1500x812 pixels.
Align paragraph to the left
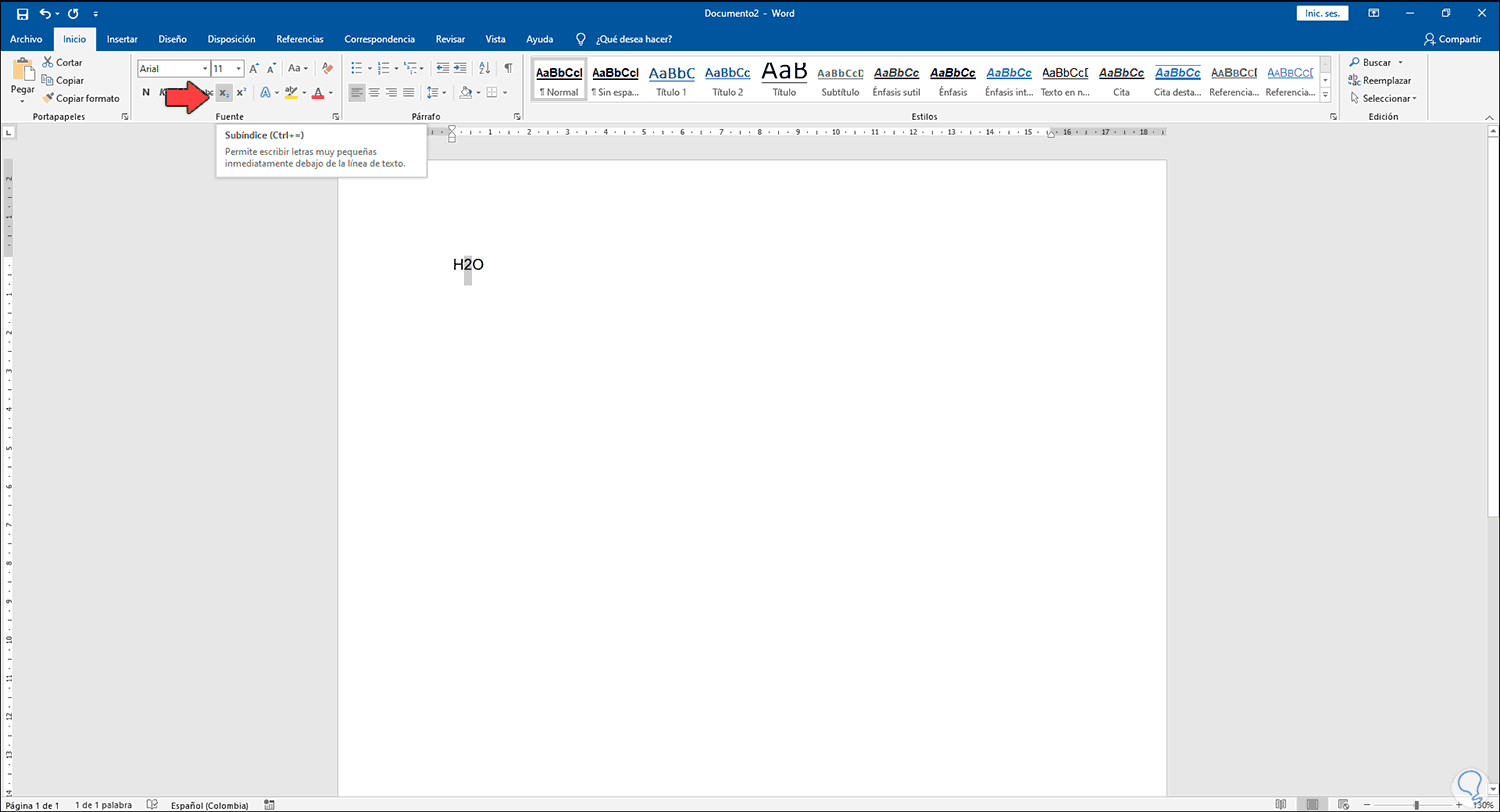(357, 93)
